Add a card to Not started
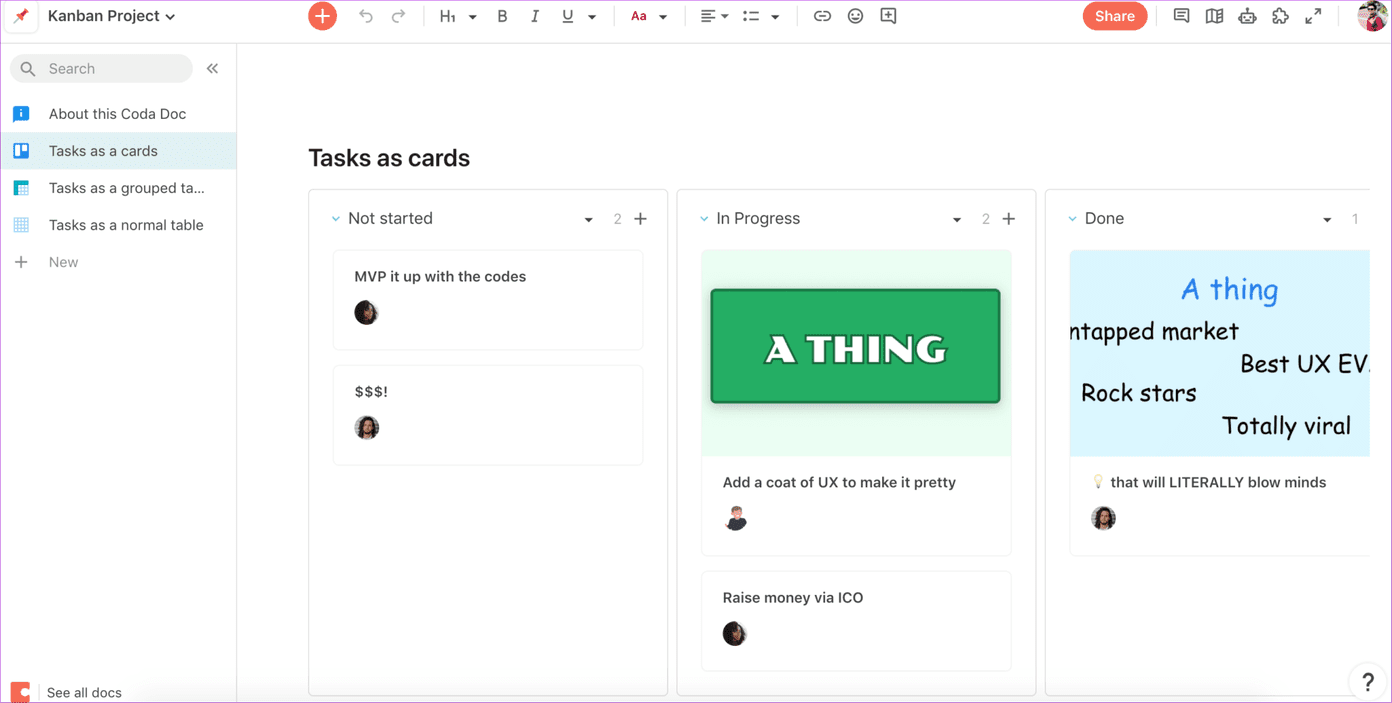1392x703 pixels. (640, 218)
